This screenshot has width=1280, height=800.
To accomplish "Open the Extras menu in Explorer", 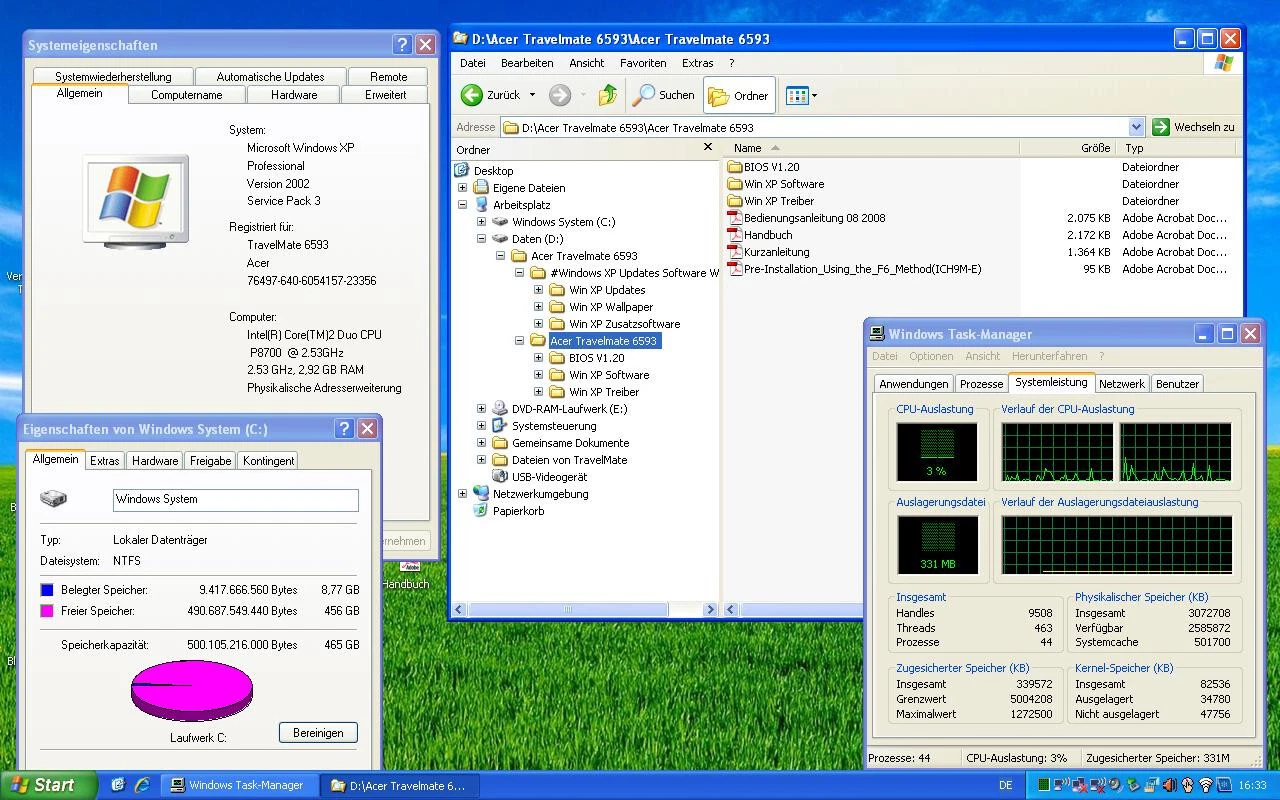I will coord(698,63).
